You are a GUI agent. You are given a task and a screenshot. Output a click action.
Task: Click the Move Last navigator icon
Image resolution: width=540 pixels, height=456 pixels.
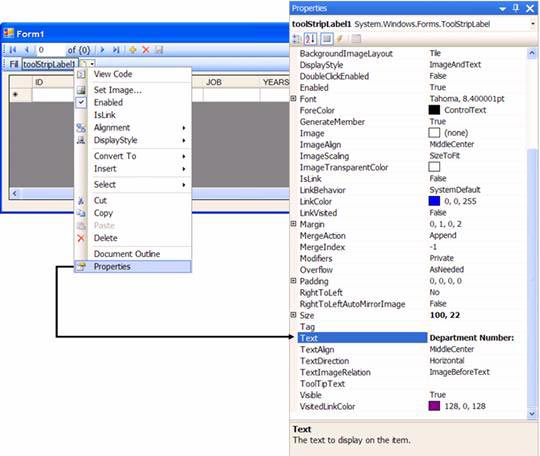click(x=116, y=50)
